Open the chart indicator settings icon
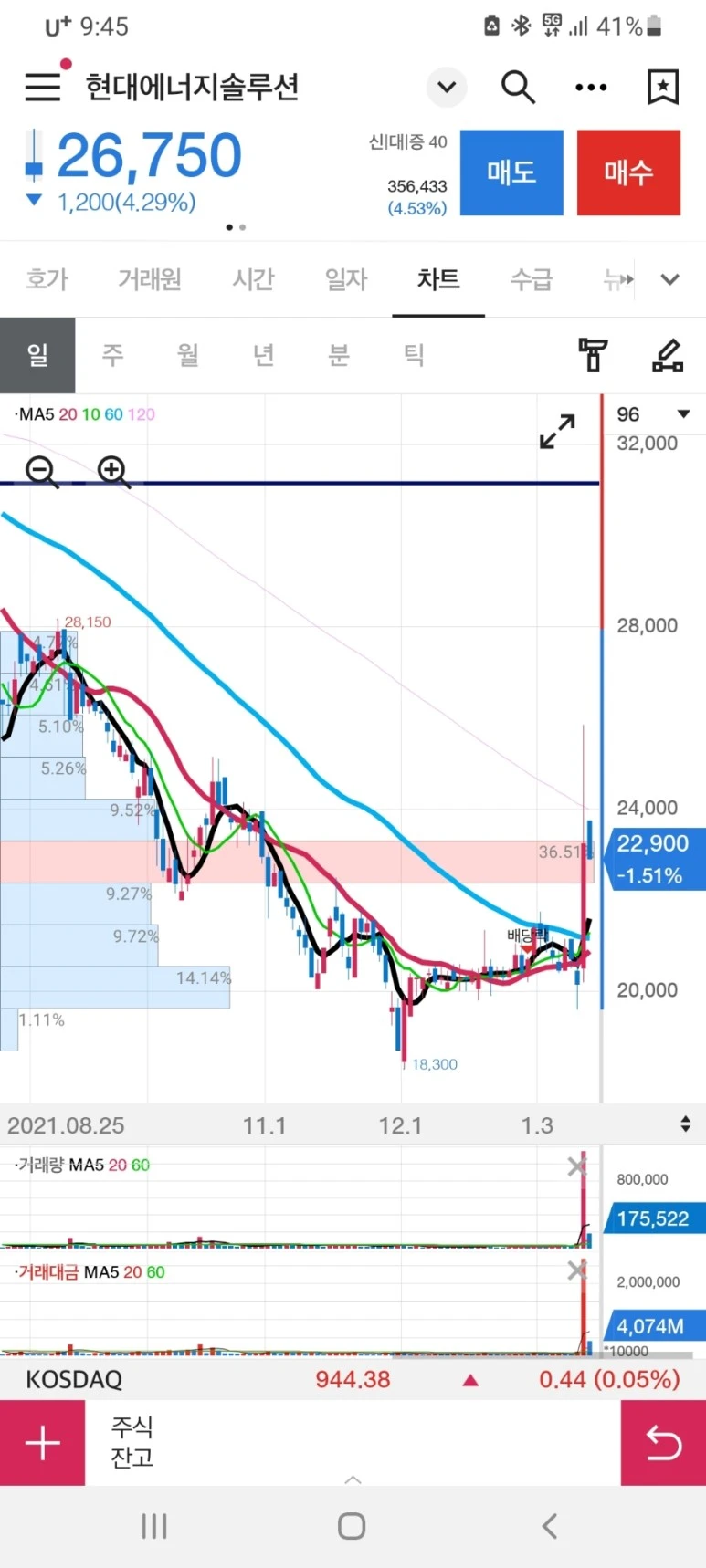This screenshot has height=1568, width=706. click(593, 355)
